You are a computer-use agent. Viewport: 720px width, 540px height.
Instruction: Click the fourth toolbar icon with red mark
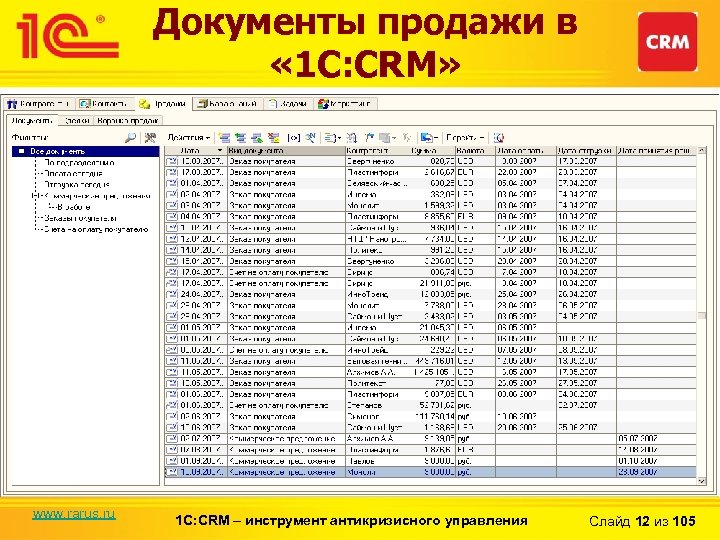click(x=274, y=137)
